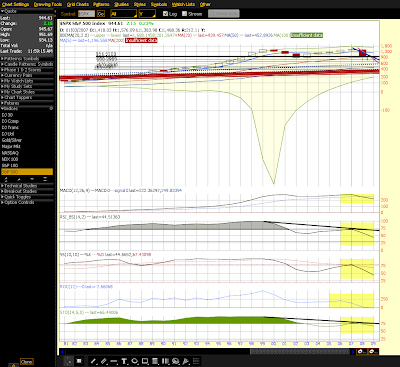Expand Technical Studies section

(x=27, y=186)
